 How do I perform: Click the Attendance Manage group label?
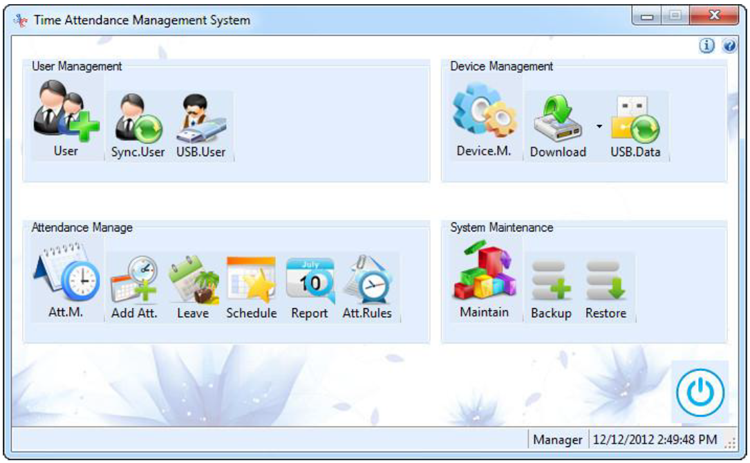click(82, 227)
